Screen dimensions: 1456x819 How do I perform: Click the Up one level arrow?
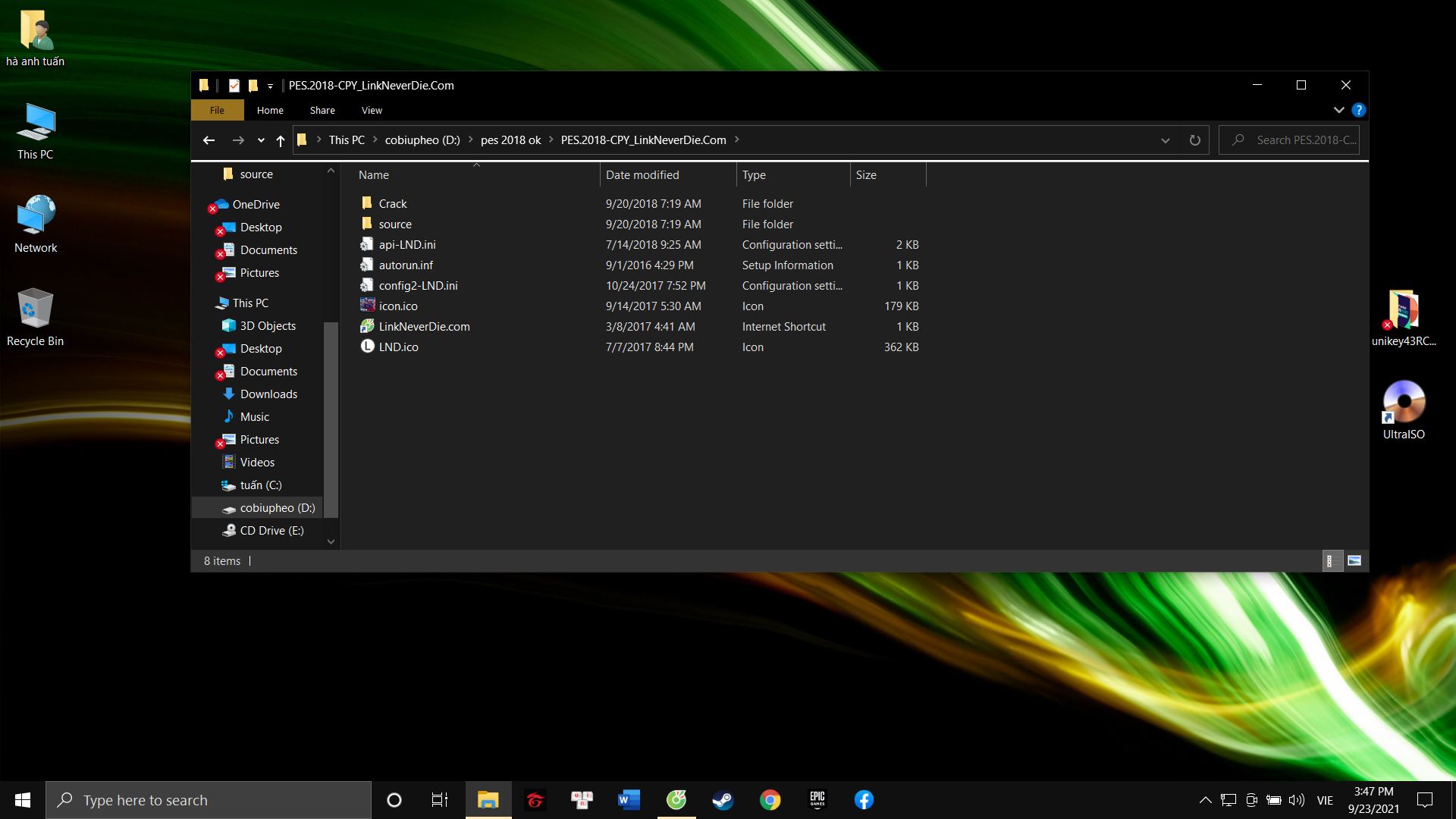point(281,140)
